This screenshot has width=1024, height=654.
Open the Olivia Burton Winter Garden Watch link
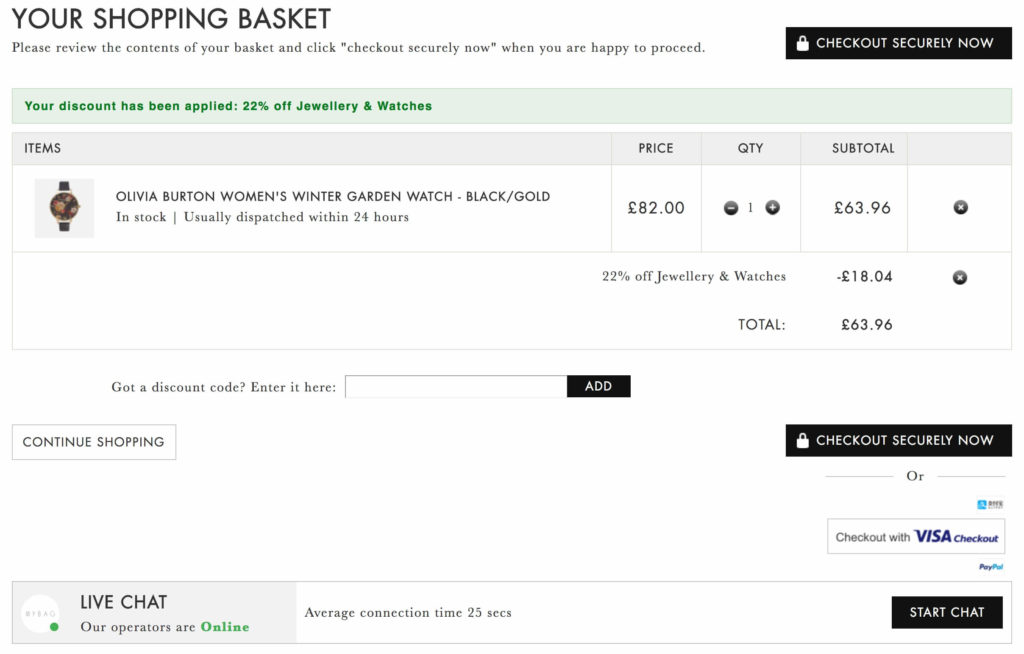point(333,197)
